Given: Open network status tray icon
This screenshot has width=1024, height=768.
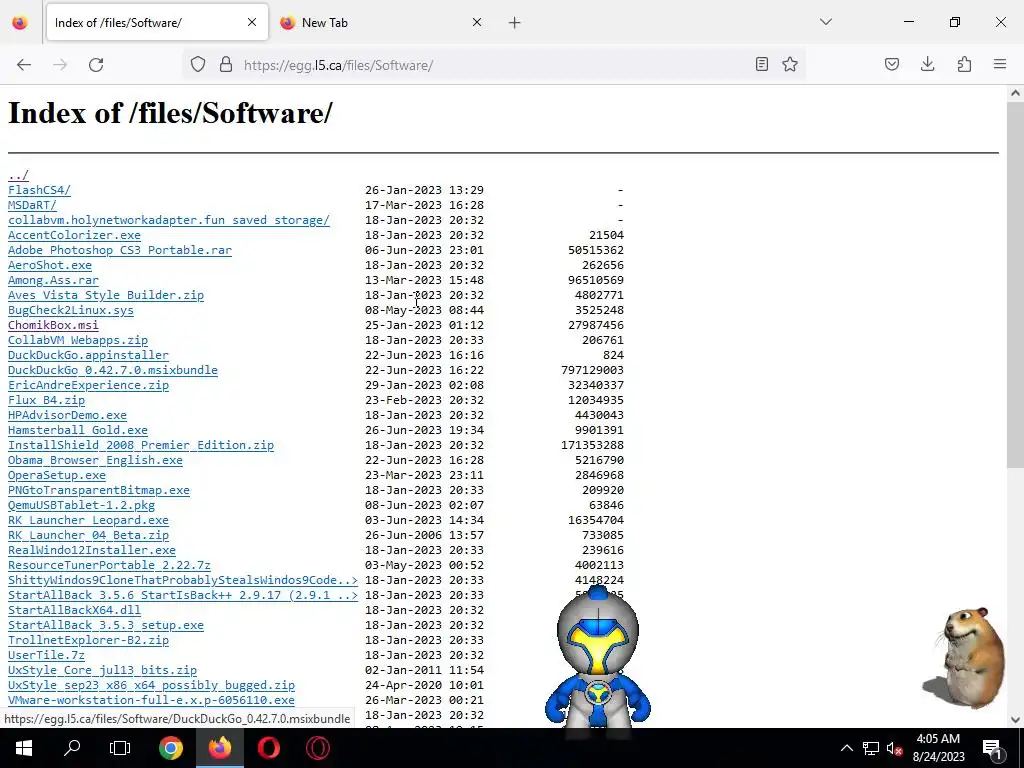Looking at the screenshot, I should point(871,748).
